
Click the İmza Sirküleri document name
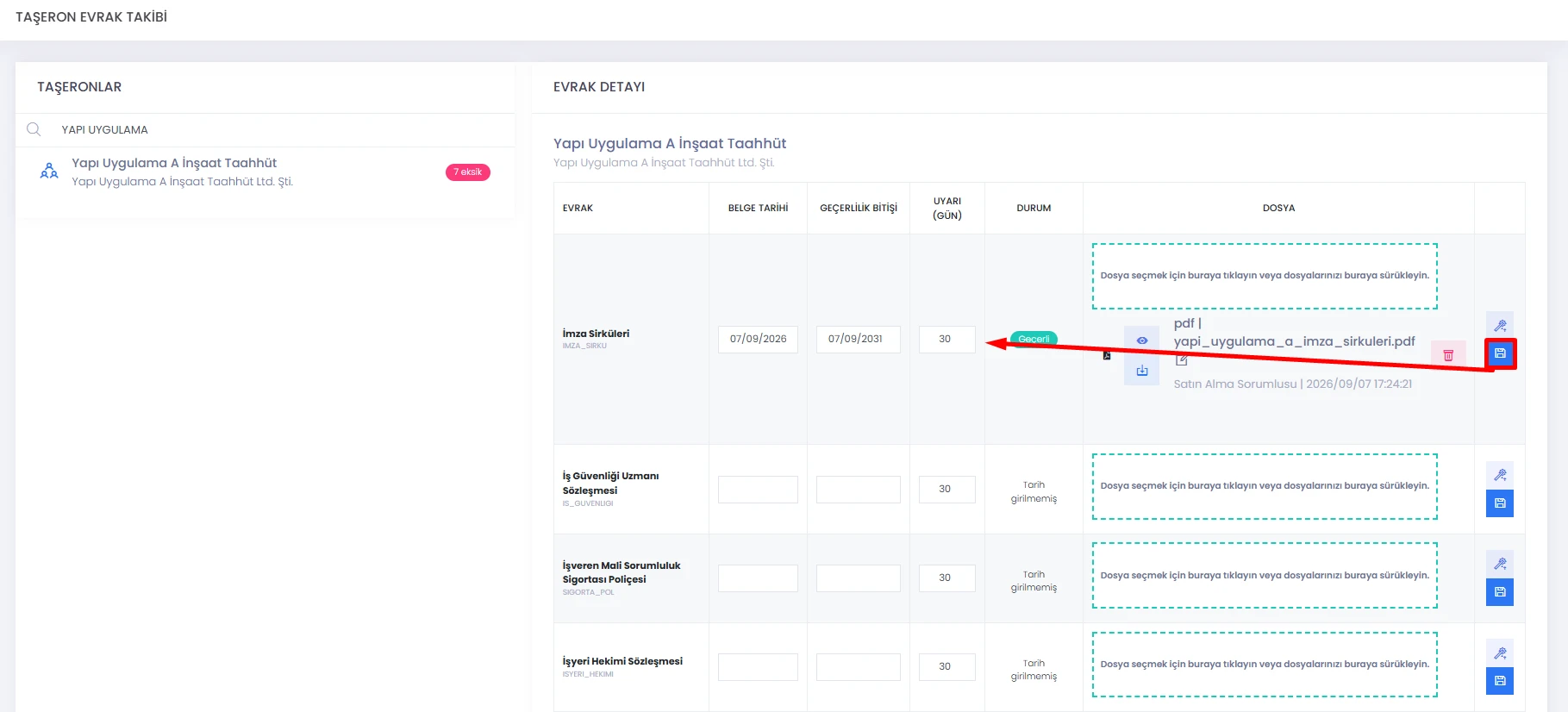[596, 334]
